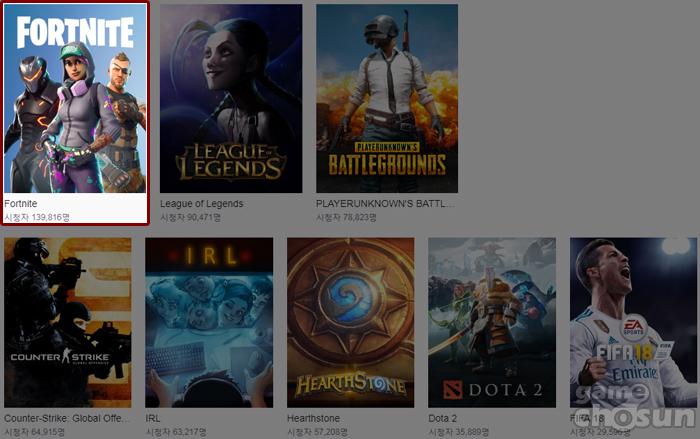Click the FIFA title text under cover
Viewport: 700px width, 439px height.
pyautogui.click(x=582, y=419)
